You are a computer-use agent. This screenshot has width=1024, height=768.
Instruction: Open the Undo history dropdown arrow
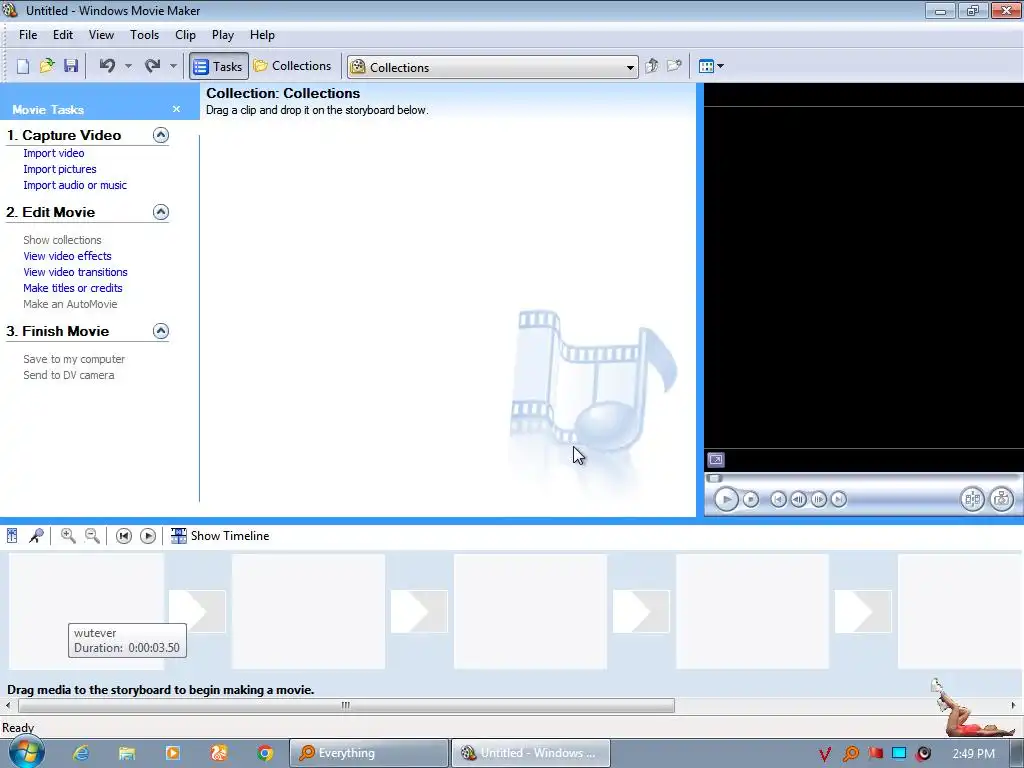pos(128,66)
